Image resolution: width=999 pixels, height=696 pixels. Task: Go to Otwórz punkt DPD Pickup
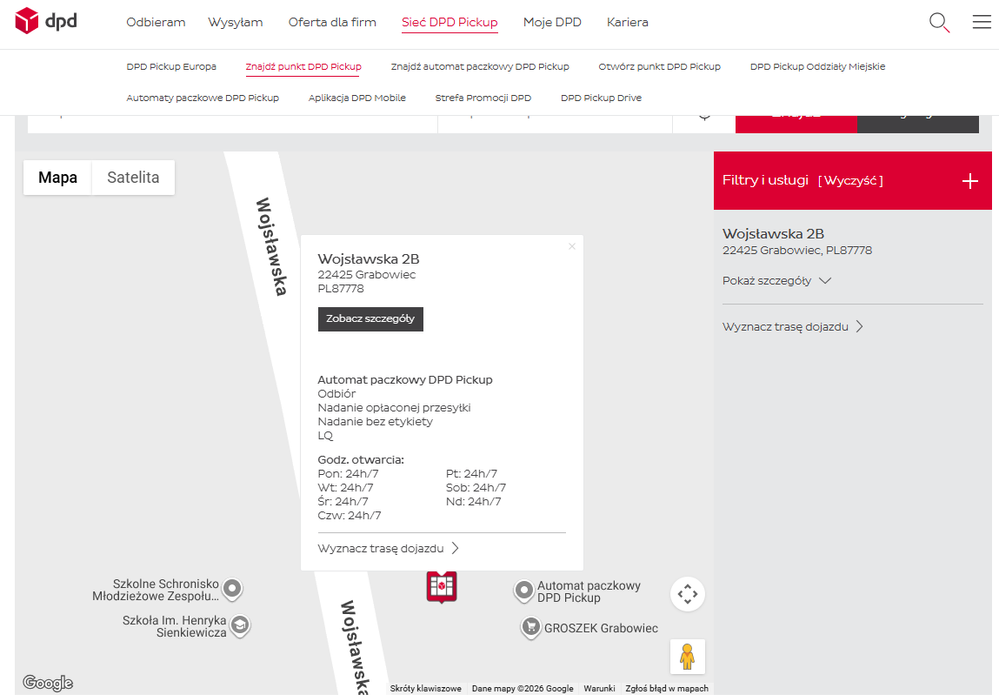coord(659,66)
